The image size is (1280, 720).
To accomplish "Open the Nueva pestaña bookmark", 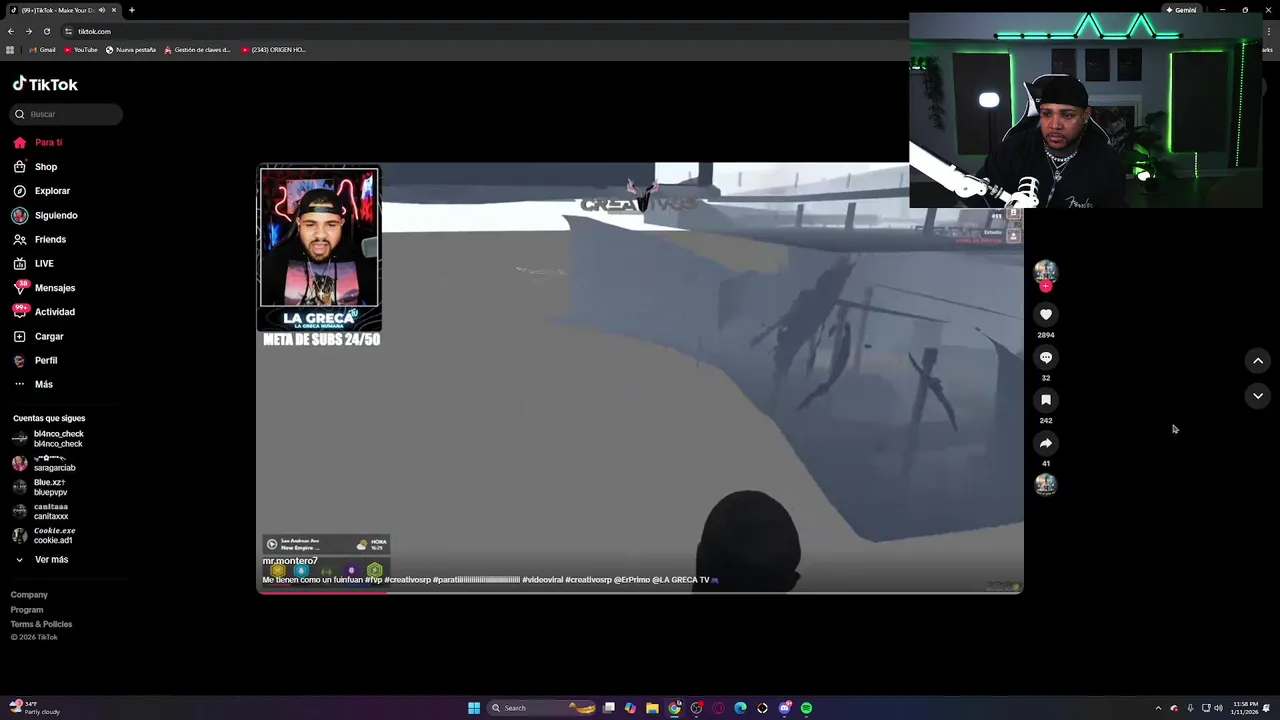I will pyautogui.click(x=131, y=50).
